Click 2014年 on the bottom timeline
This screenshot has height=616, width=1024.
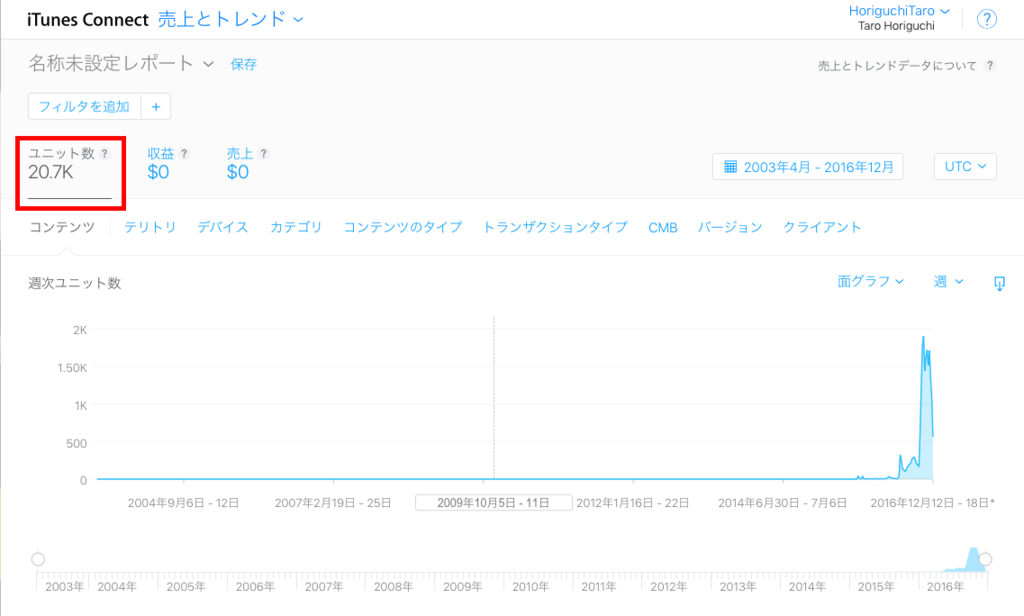(807, 587)
